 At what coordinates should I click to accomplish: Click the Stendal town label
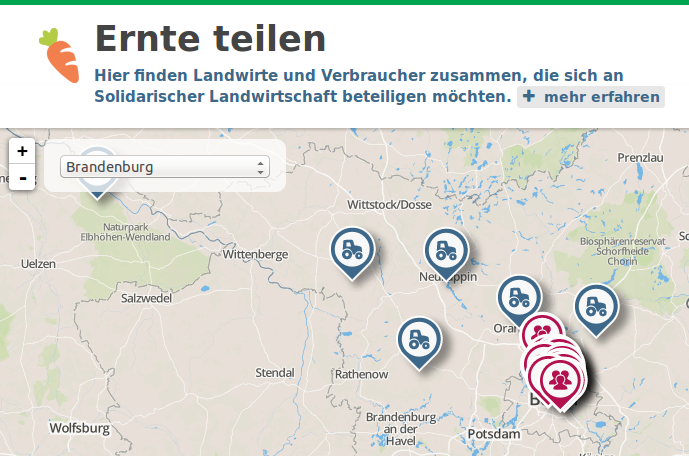(275, 373)
